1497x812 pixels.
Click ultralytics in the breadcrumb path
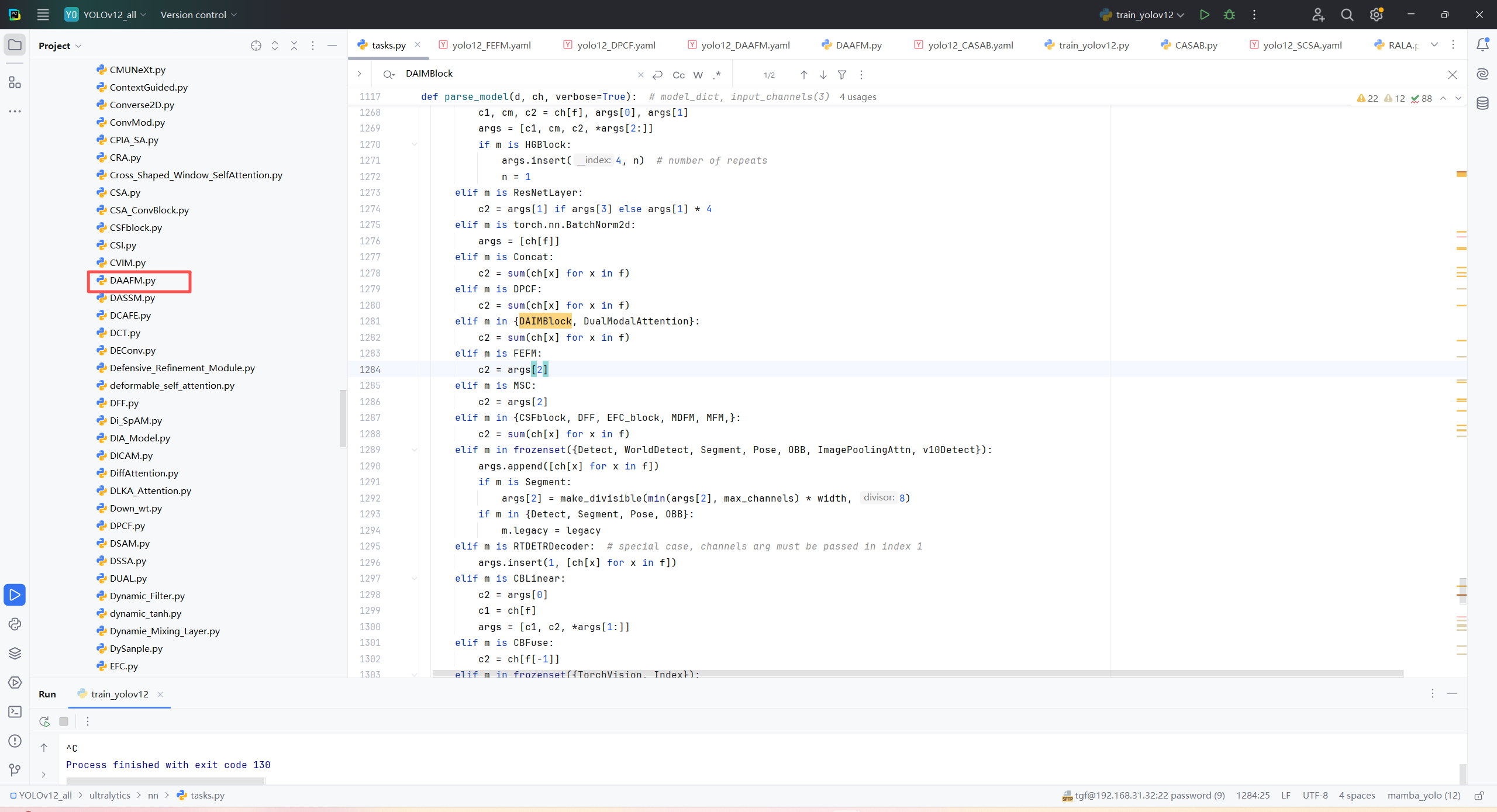109,795
